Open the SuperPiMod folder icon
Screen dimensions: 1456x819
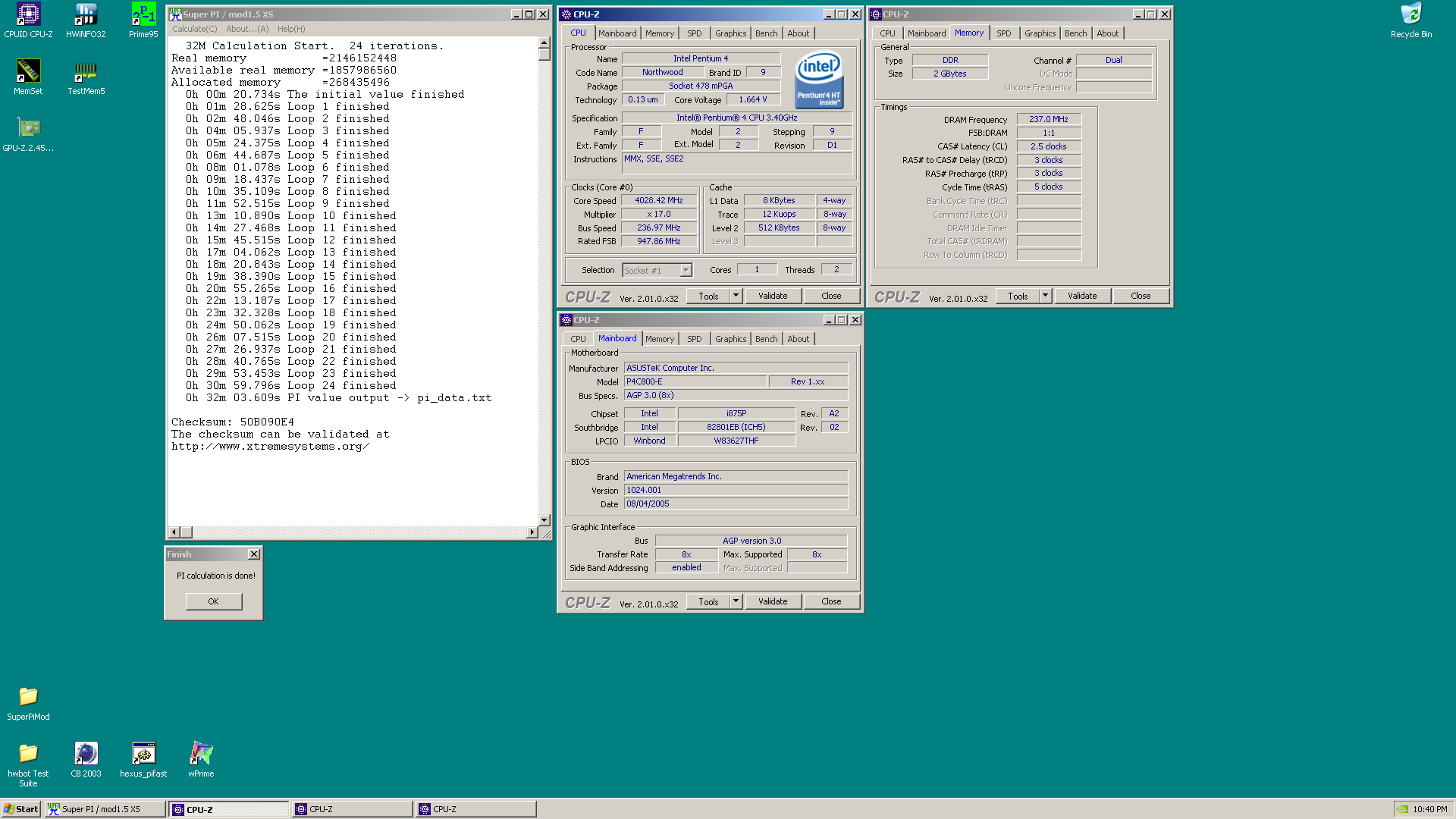pyautogui.click(x=28, y=703)
